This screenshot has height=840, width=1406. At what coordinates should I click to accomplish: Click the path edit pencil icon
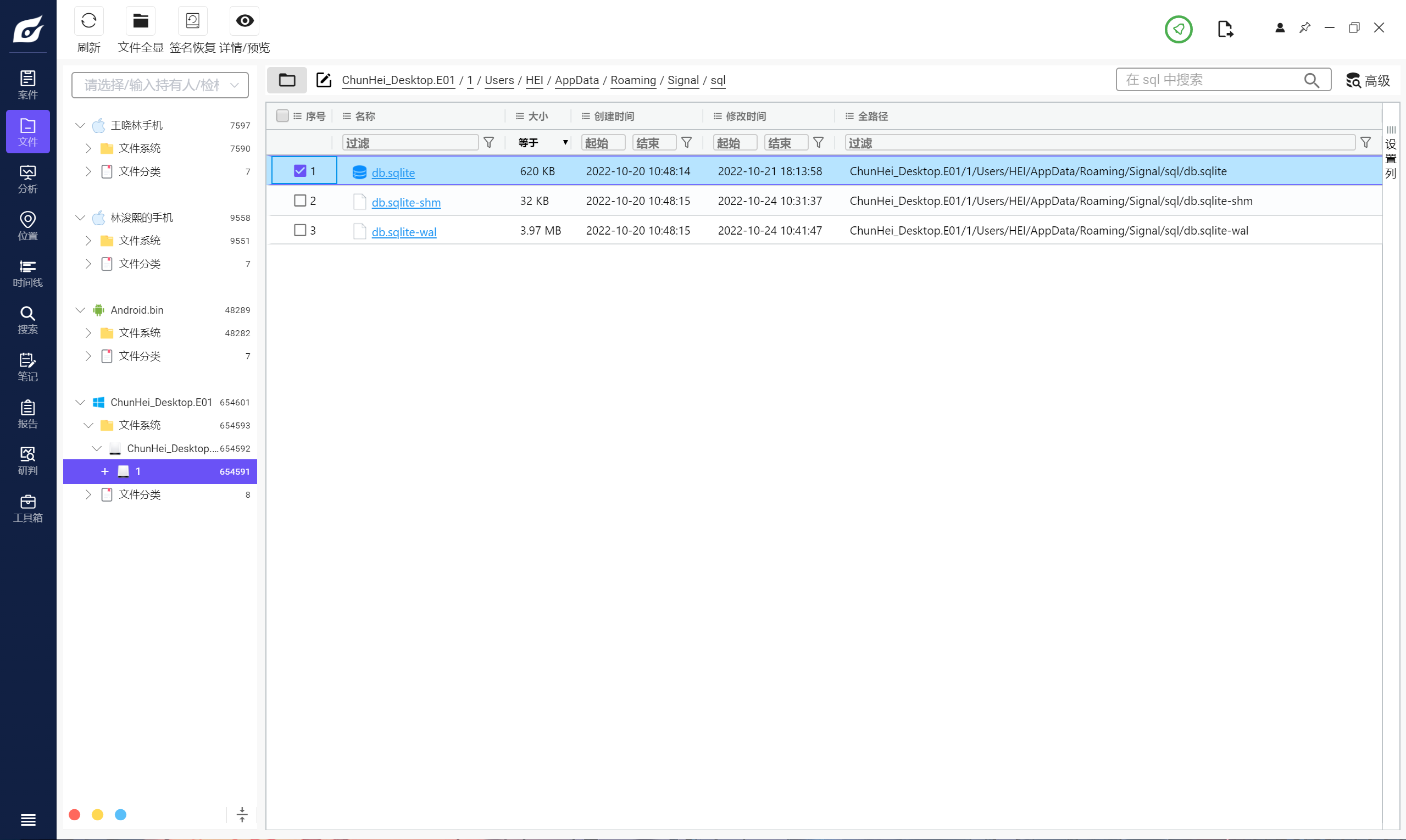323,80
